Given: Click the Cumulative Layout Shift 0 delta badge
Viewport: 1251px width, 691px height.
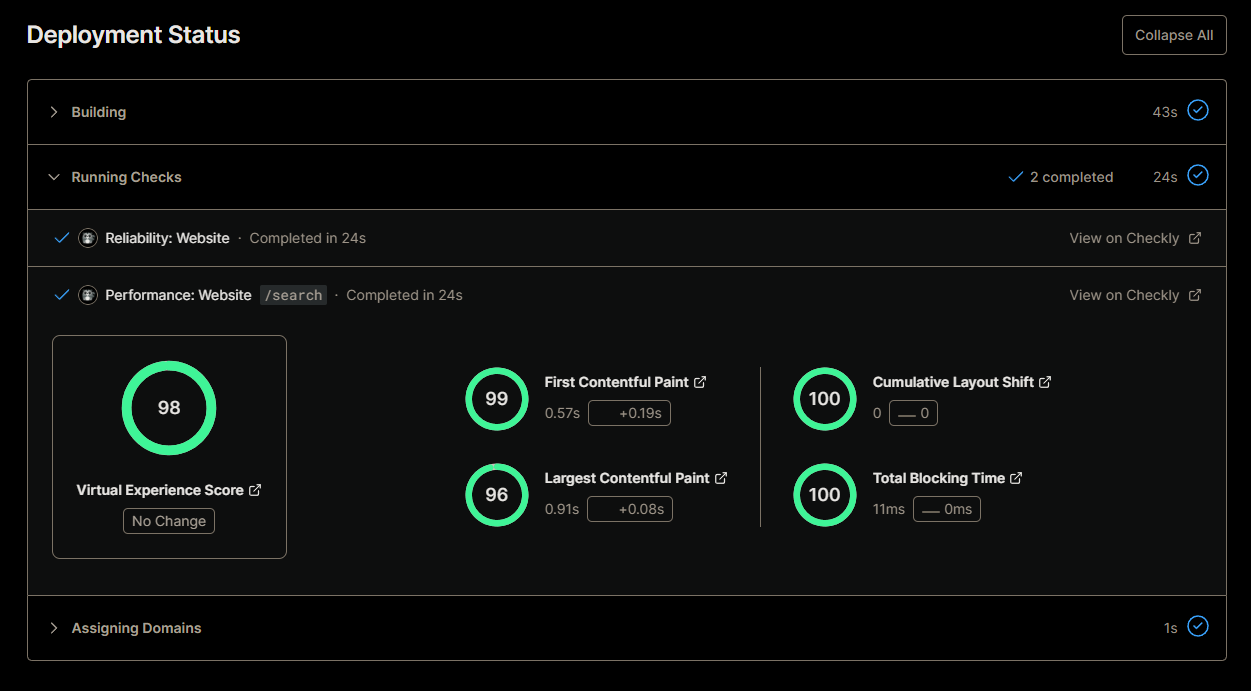Looking at the screenshot, I should (913, 413).
